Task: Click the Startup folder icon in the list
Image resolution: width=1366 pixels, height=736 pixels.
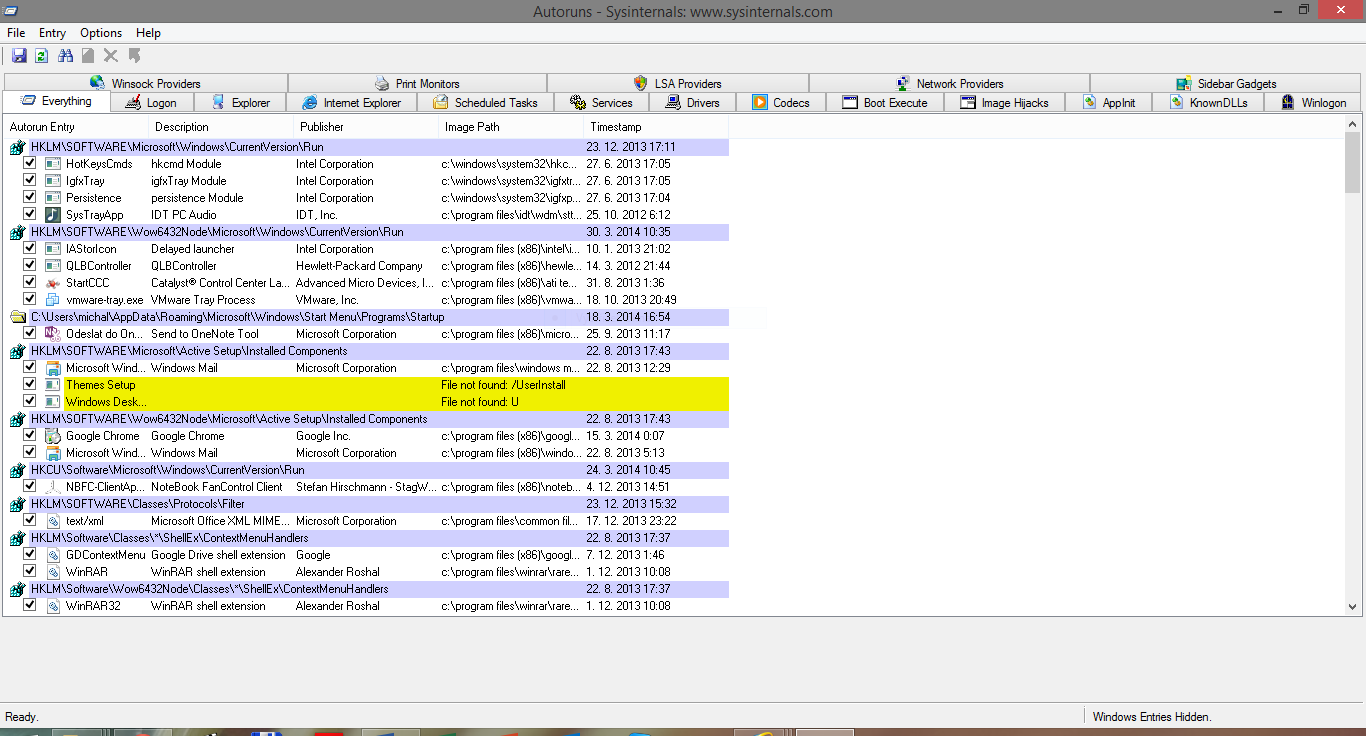Action: [x=17, y=316]
